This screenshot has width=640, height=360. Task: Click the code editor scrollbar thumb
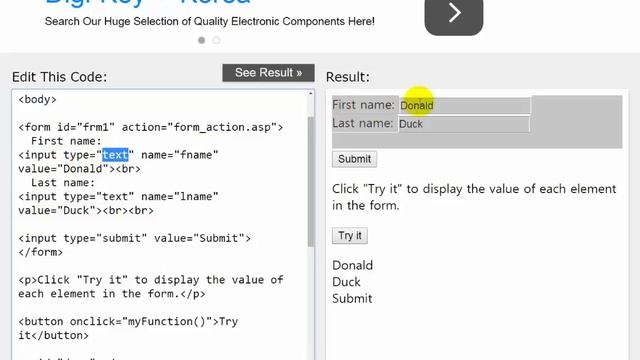(x=311, y=182)
